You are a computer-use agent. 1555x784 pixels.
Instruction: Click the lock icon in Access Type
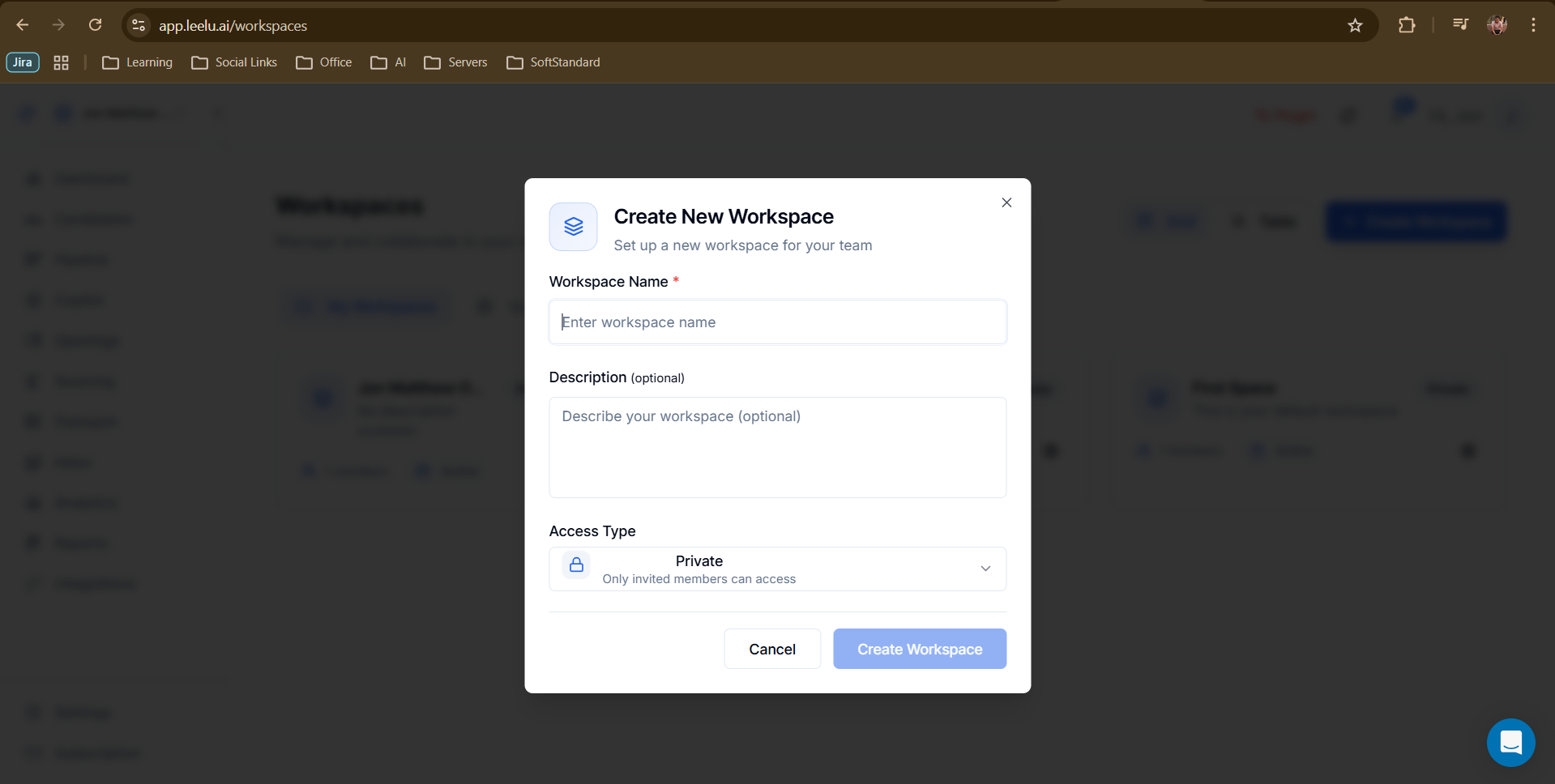pyautogui.click(x=576, y=565)
